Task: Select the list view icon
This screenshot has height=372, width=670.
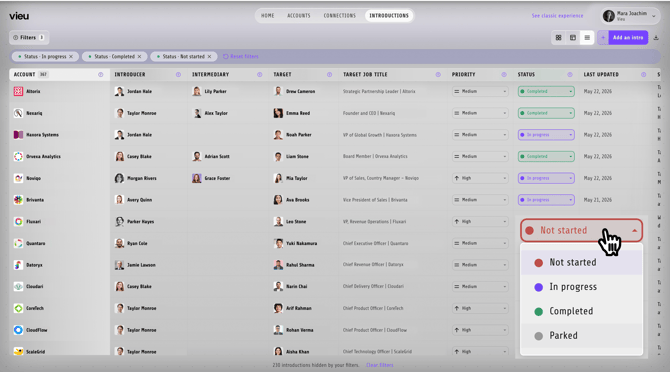Action: click(x=587, y=38)
